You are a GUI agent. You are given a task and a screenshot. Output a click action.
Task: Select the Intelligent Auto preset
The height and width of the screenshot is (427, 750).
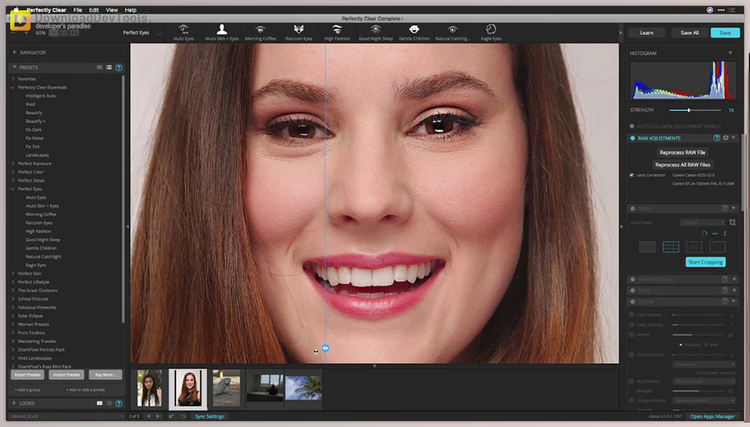point(41,96)
